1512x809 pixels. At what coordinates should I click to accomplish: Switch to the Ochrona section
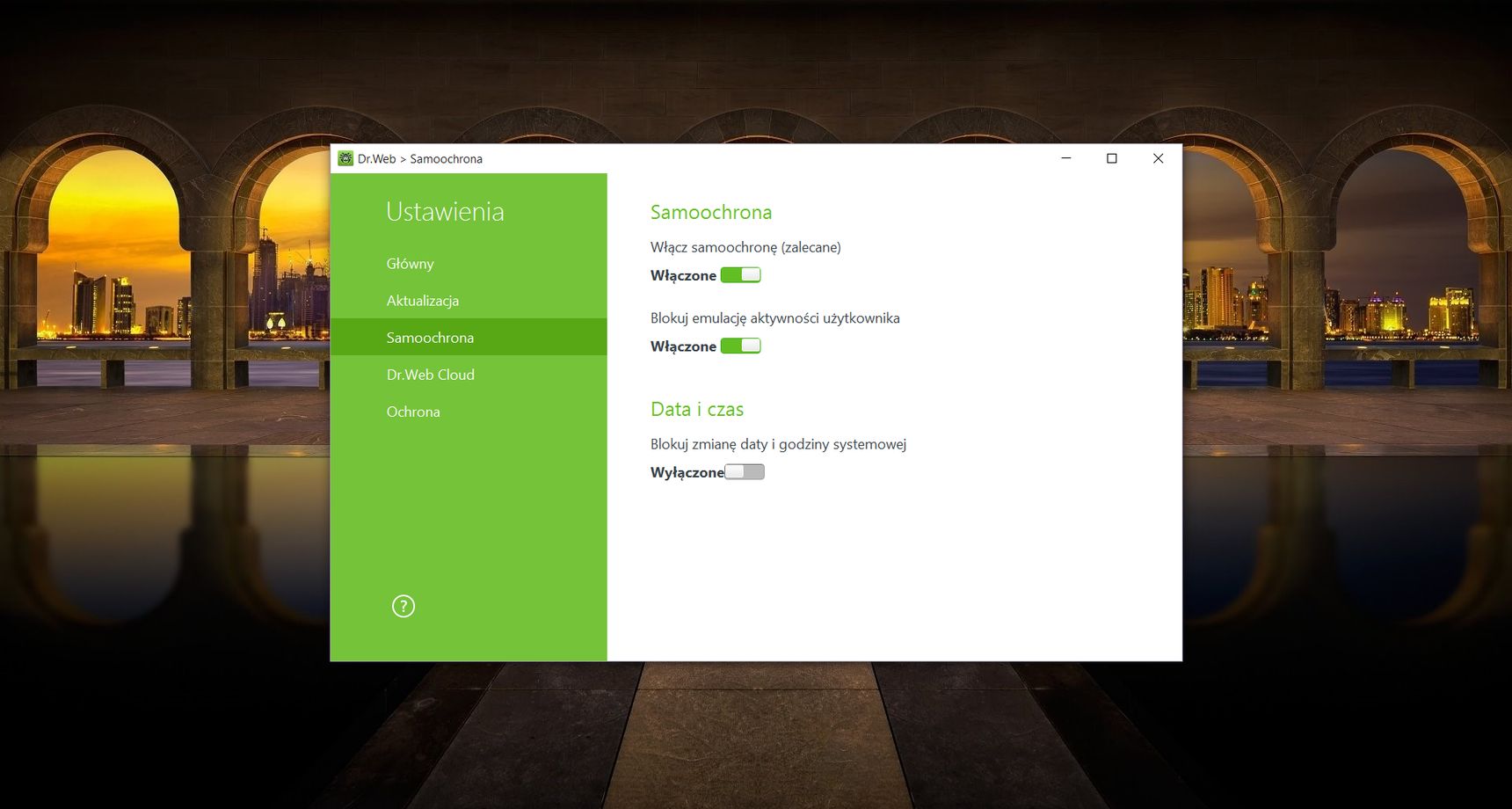(469, 412)
